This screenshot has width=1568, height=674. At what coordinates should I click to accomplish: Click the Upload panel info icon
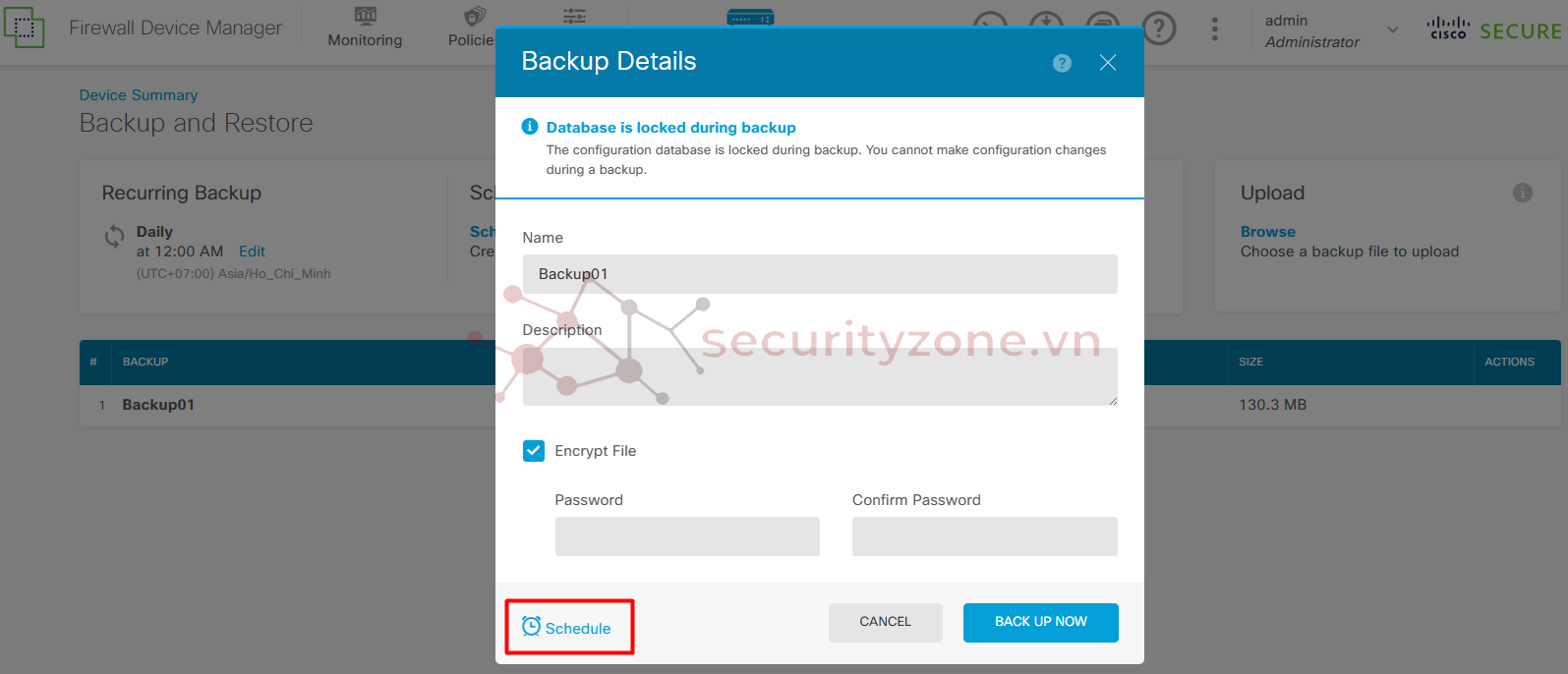[x=1523, y=193]
